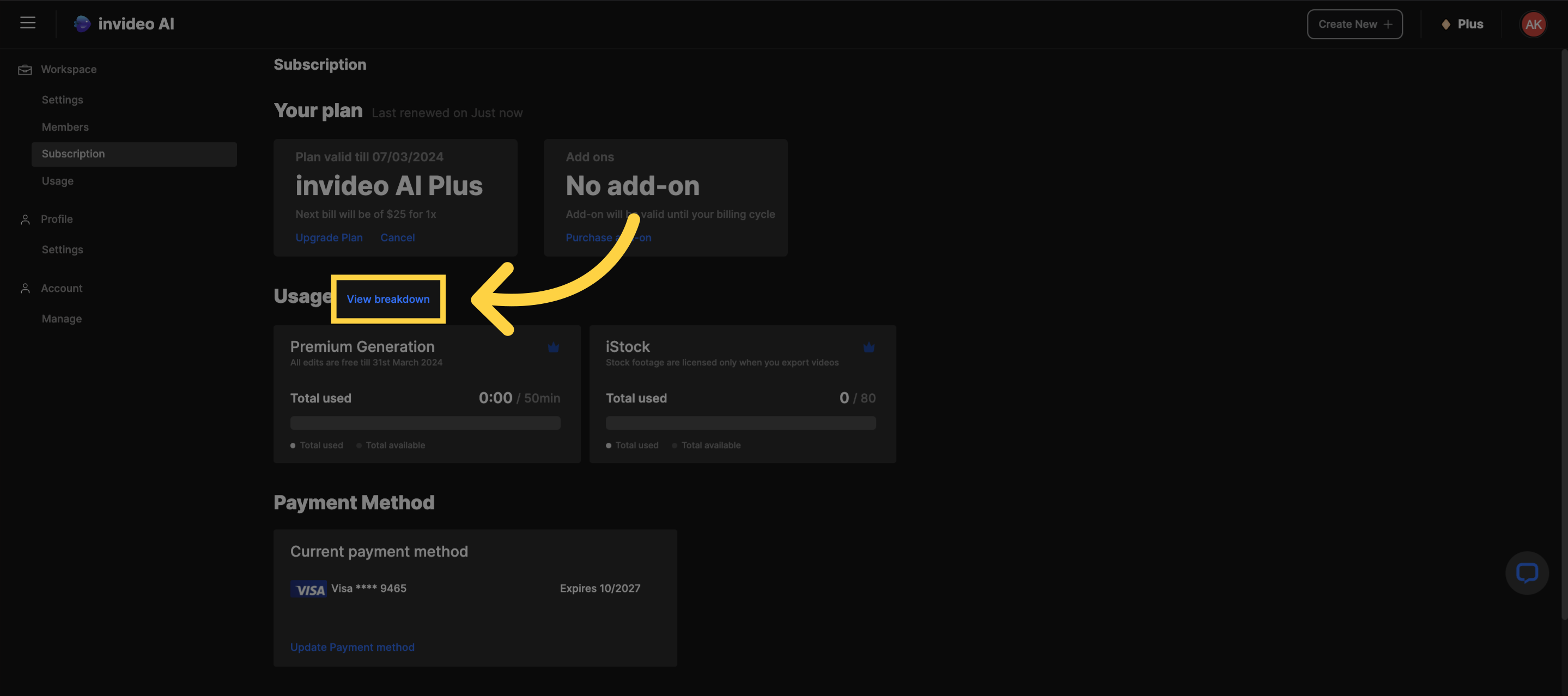Image resolution: width=1568 pixels, height=696 pixels.
Task: Click the Premium Generation usage bar
Action: click(x=425, y=423)
